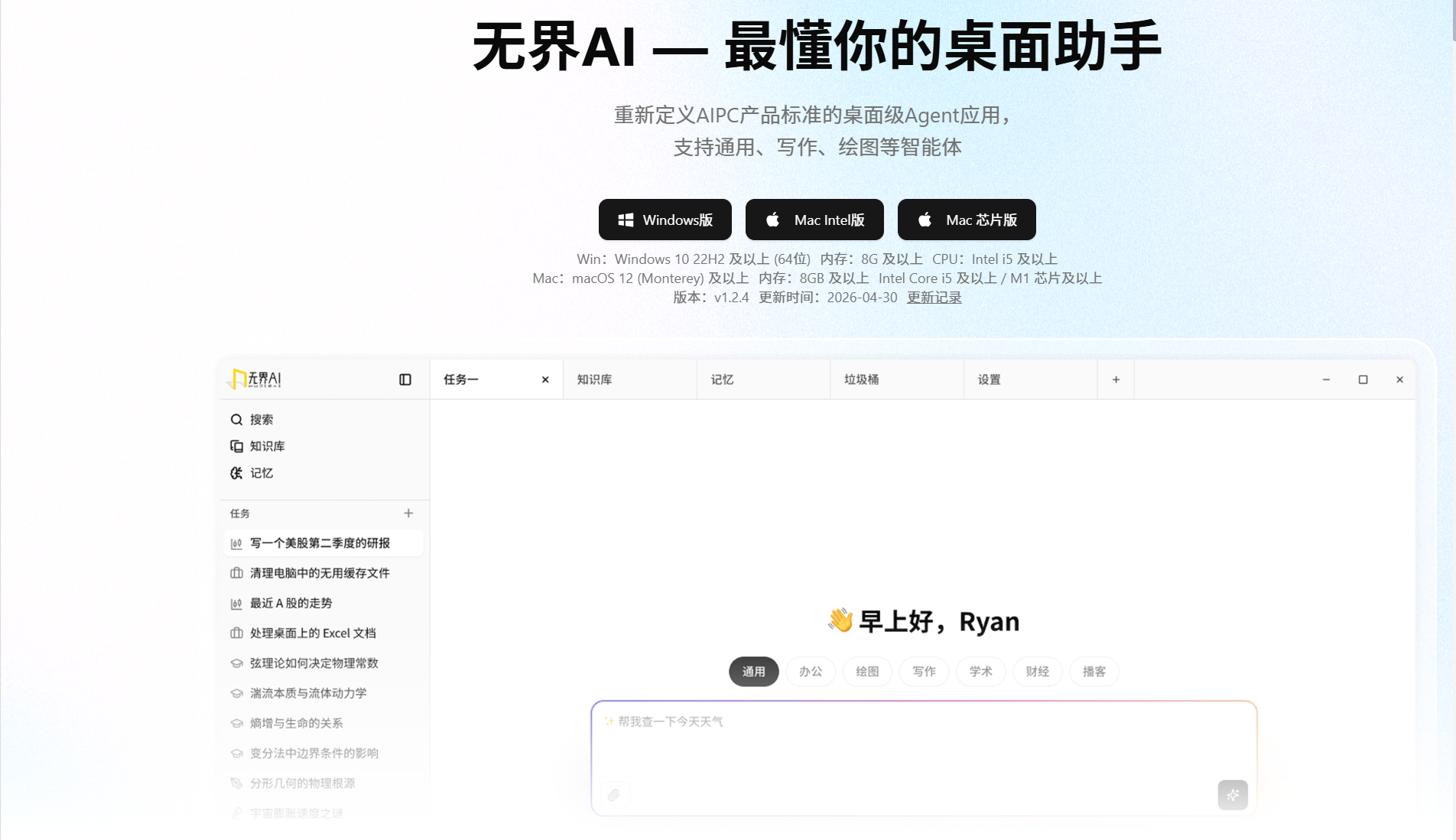Attach a file with paperclip icon

614,796
